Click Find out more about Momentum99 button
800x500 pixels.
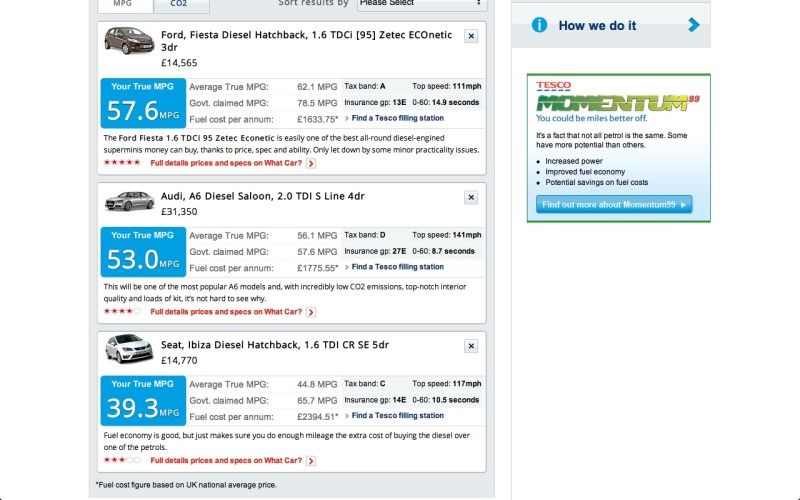tap(614, 205)
